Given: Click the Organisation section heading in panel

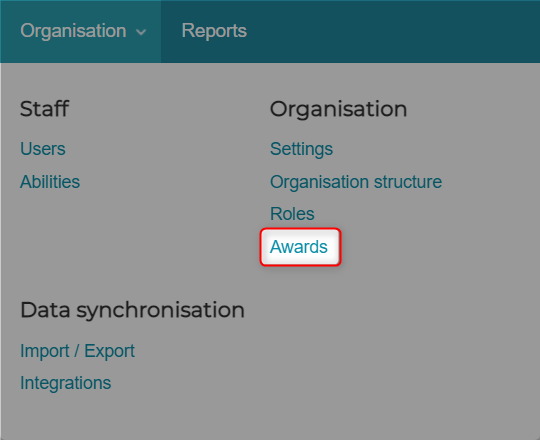Looking at the screenshot, I should tap(339, 109).
